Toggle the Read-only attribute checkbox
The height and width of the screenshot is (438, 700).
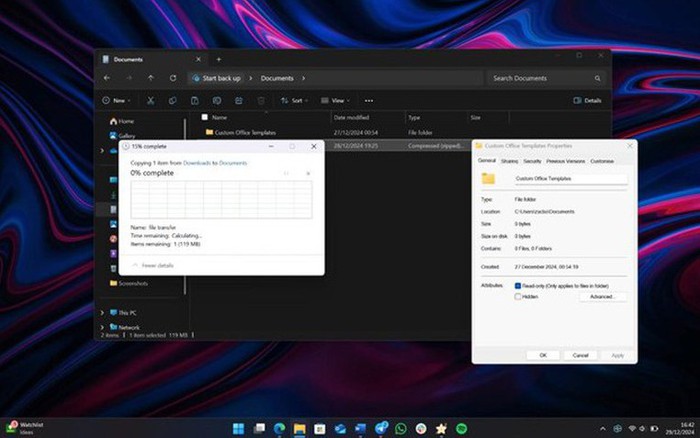pyautogui.click(x=517, y=285)
